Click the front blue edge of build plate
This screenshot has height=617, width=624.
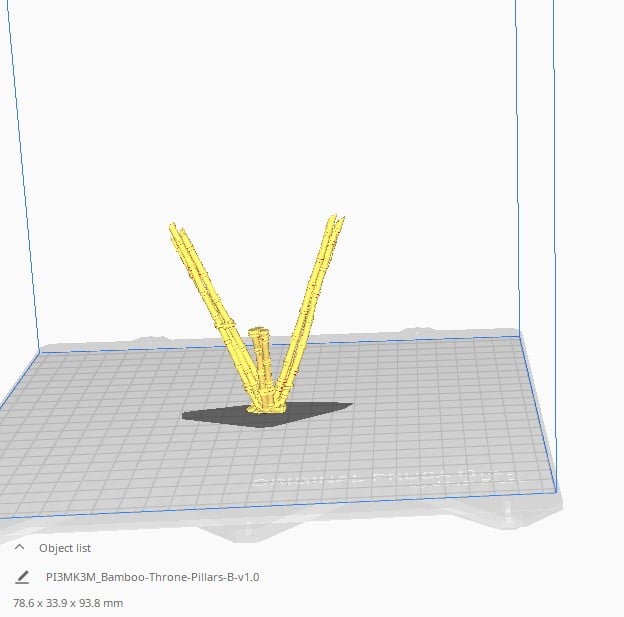click(280, 507)
